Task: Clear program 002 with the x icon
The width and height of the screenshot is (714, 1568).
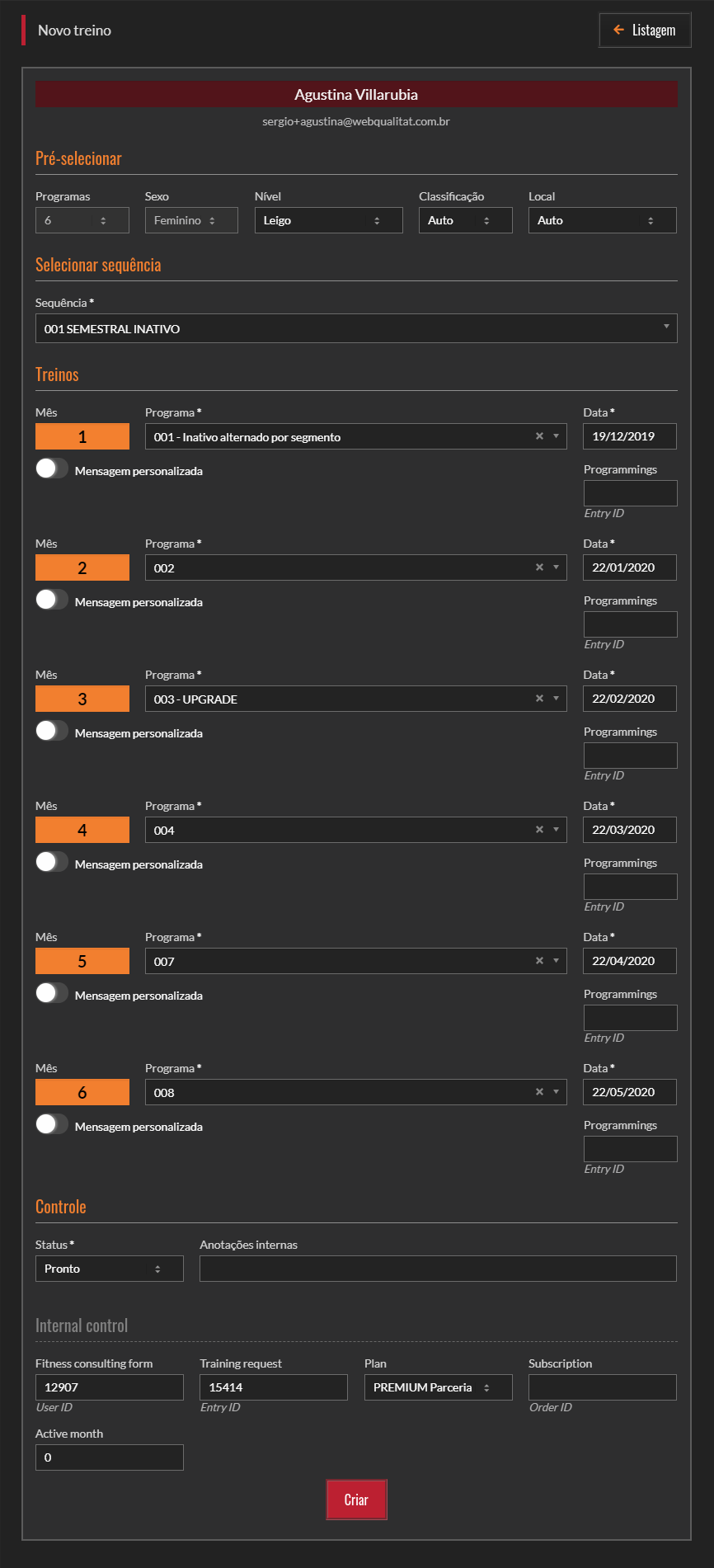Action: [539, 567]
